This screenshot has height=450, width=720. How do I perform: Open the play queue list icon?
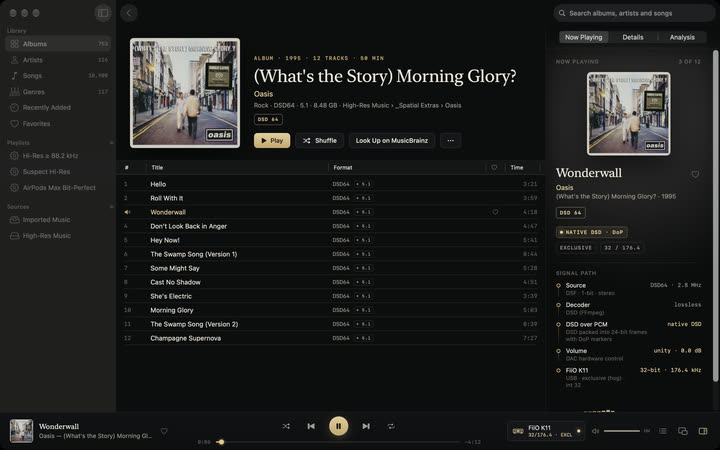(663, 431)
